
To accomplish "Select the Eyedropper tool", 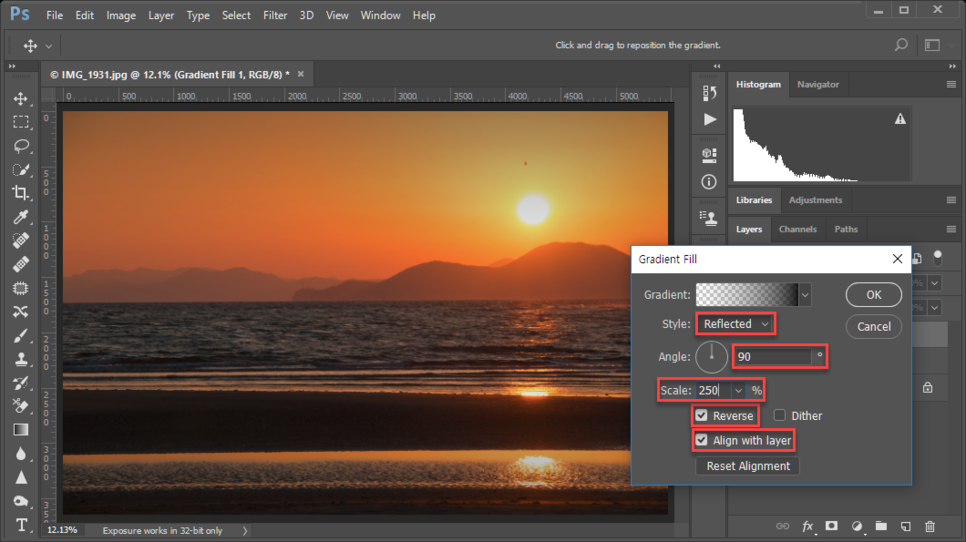I will [21, 217].
